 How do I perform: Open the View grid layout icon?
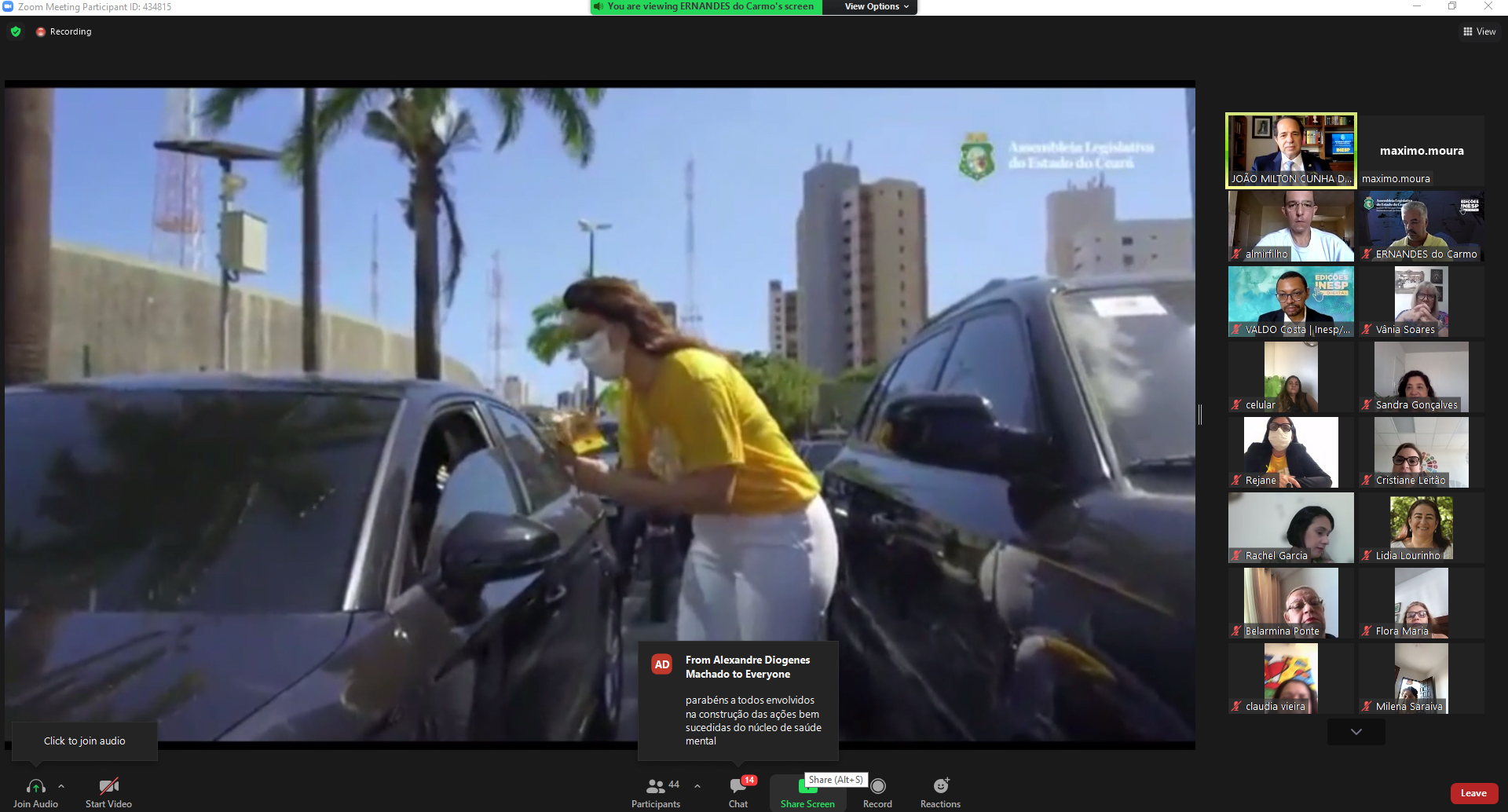1467,31
